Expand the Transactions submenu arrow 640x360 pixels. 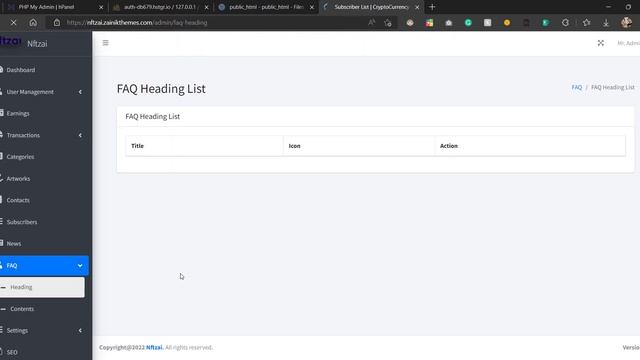(x=80, y=135)
